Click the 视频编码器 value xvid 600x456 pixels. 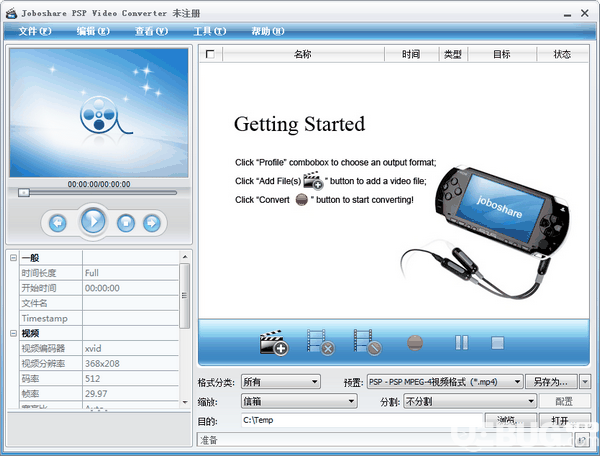130,348
